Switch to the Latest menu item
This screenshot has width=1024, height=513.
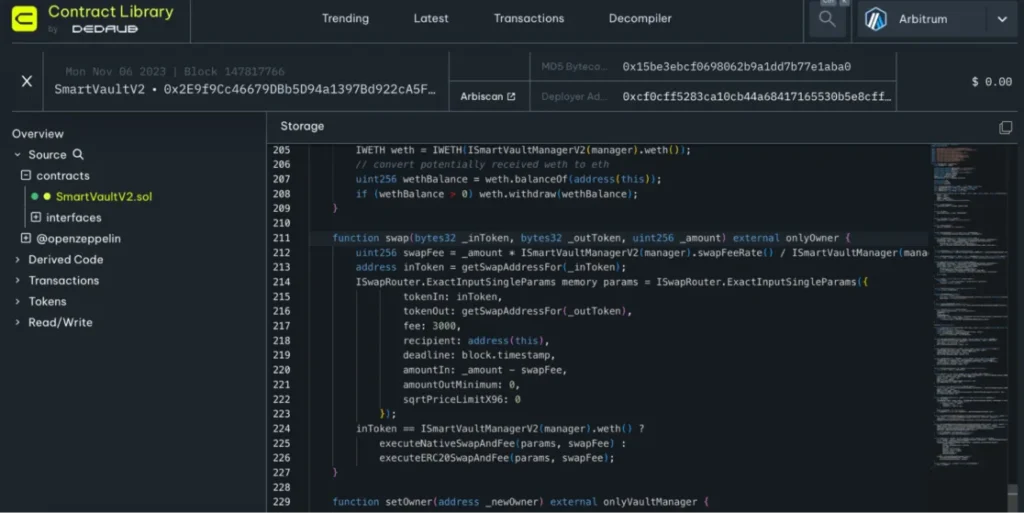point(431,19)
